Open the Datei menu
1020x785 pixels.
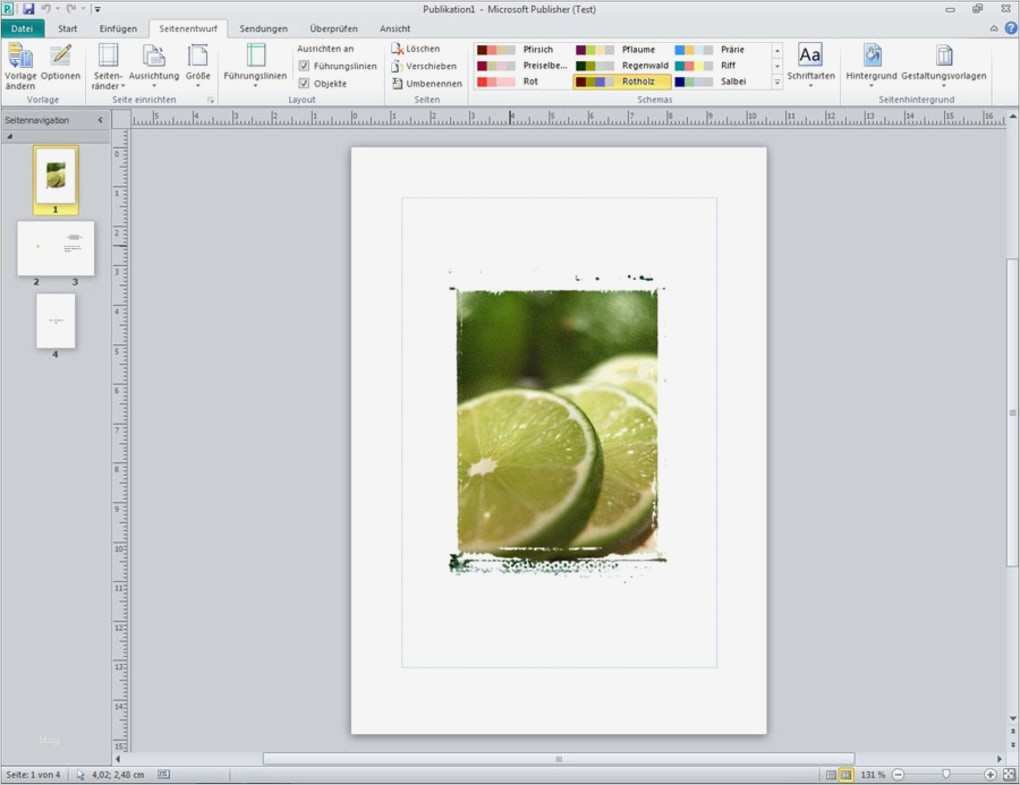click(x=22, y=28)
